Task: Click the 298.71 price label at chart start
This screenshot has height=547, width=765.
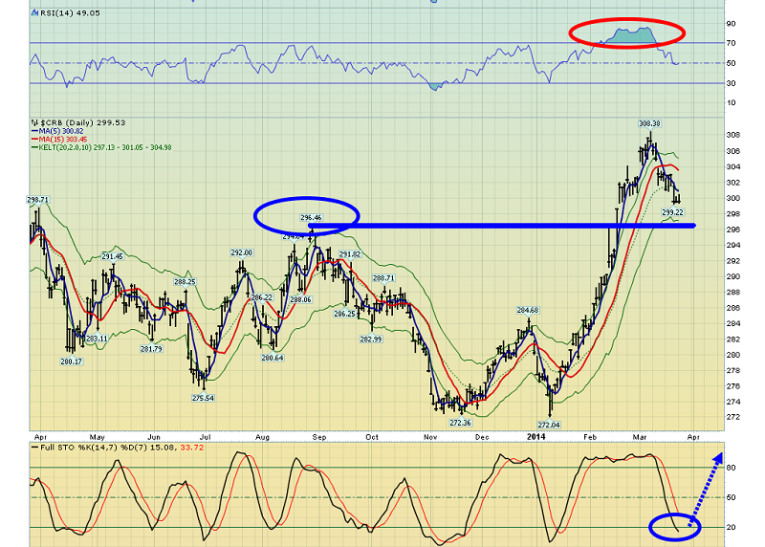Action: click(38, 200)
